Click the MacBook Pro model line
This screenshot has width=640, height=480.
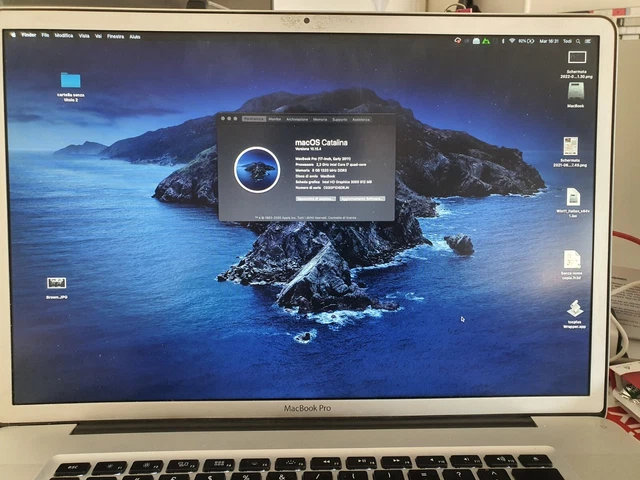pyautogui.click(x=323, y=159)
